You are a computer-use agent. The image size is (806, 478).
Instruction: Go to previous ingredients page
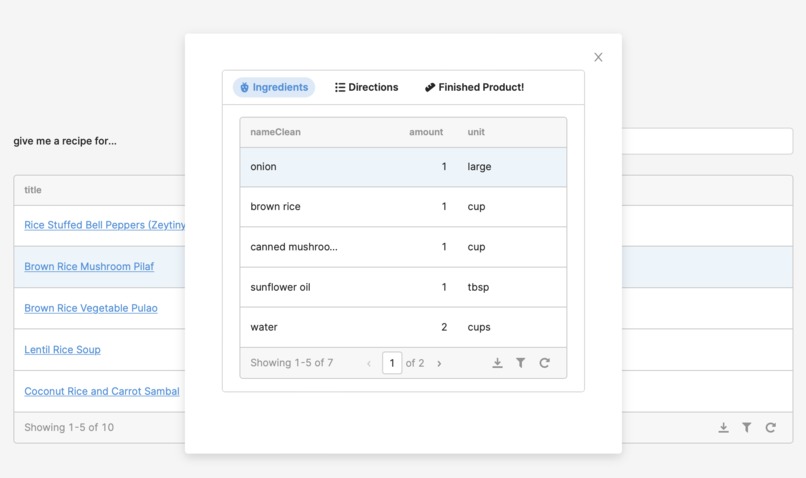[x=369, y=363]
